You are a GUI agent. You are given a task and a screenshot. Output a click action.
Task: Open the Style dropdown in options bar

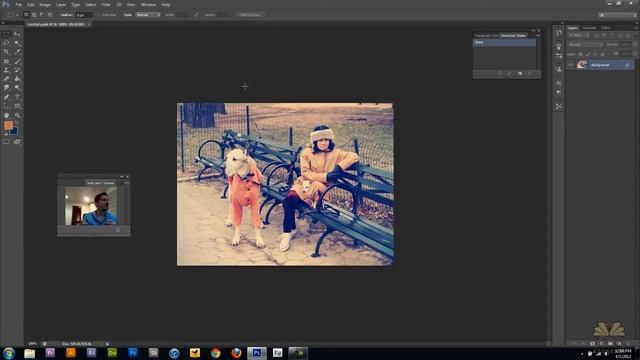[x=148, y=15]
